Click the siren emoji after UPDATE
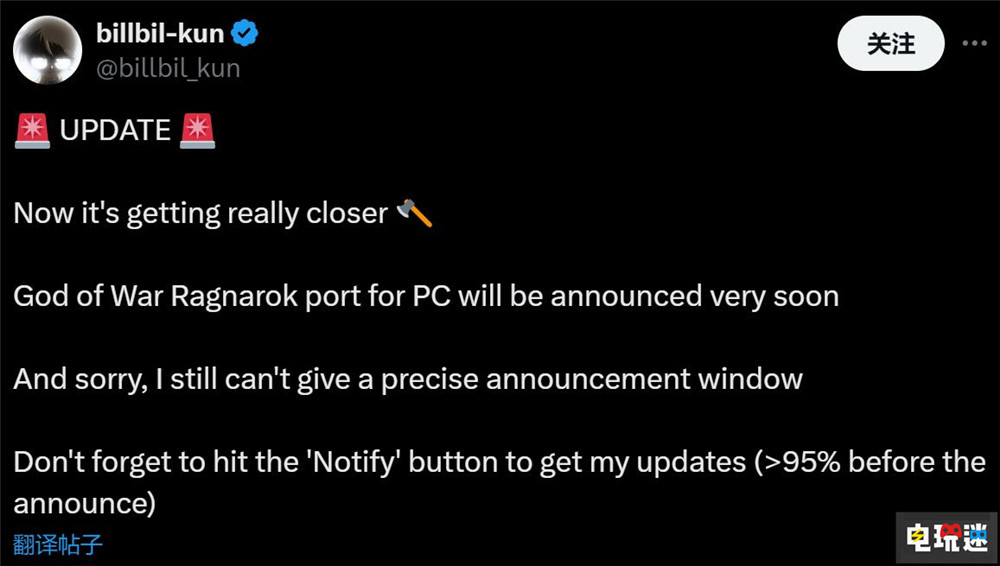The width and height of the screenshot is (1000, 566). [x=197, y=130]
